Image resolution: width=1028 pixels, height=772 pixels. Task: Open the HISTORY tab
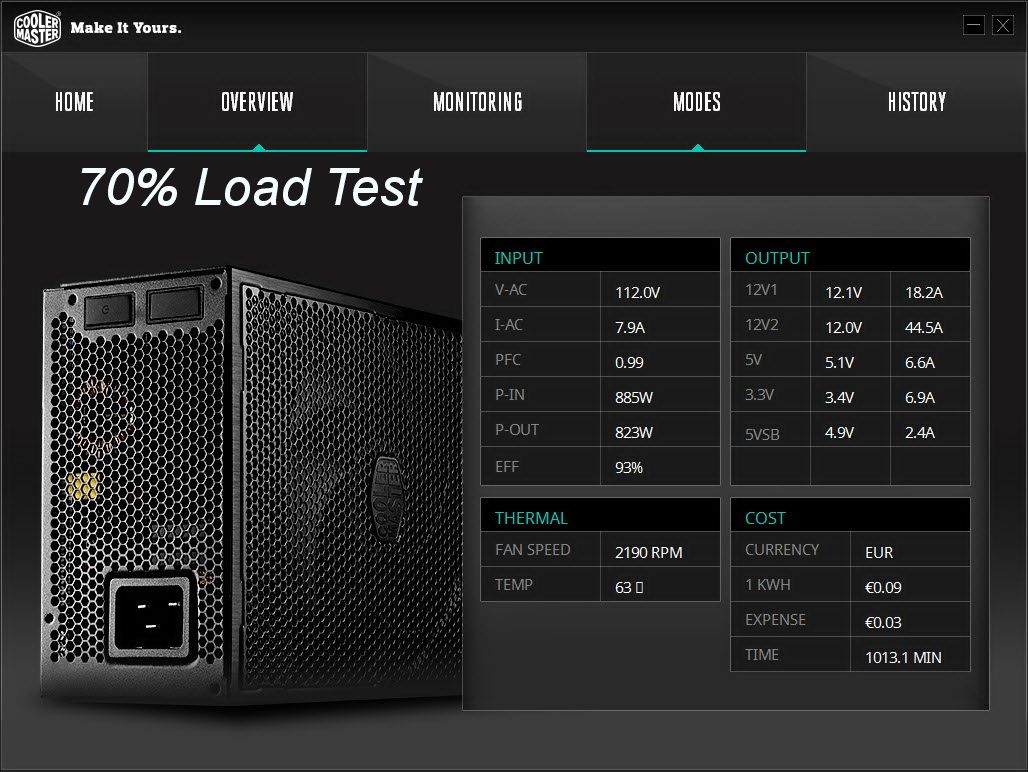pos(917,102)
